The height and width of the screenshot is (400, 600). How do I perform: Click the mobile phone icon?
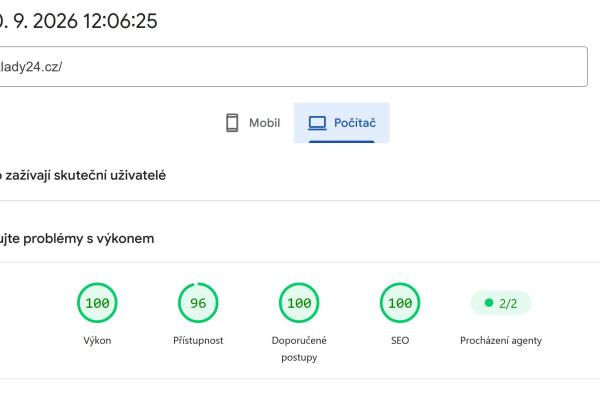232,123
